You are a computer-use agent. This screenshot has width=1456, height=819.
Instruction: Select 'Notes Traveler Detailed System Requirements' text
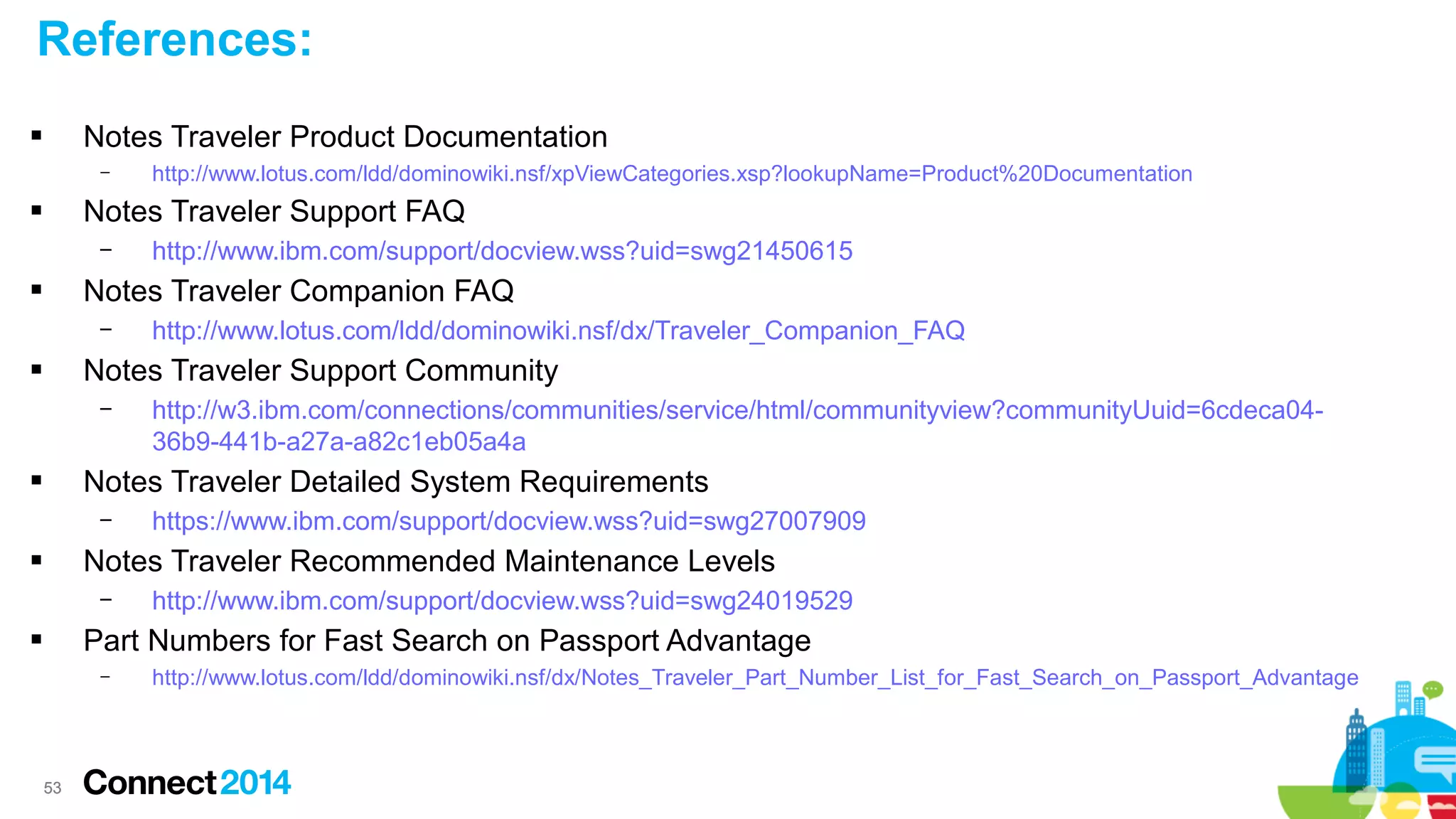pos(396,481)
